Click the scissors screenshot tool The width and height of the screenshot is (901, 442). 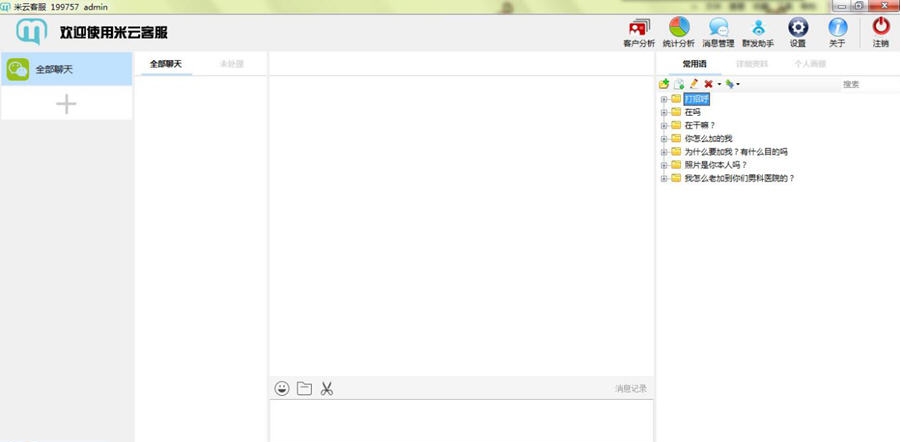(x=327, y=389)
